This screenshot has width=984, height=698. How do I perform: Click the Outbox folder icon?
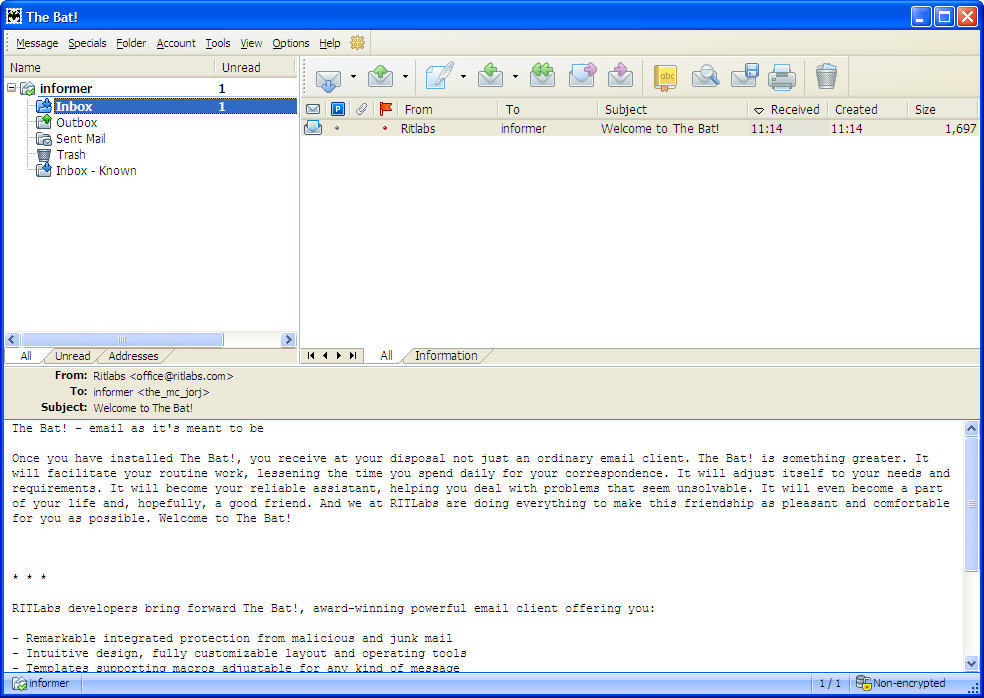point(44,122)
